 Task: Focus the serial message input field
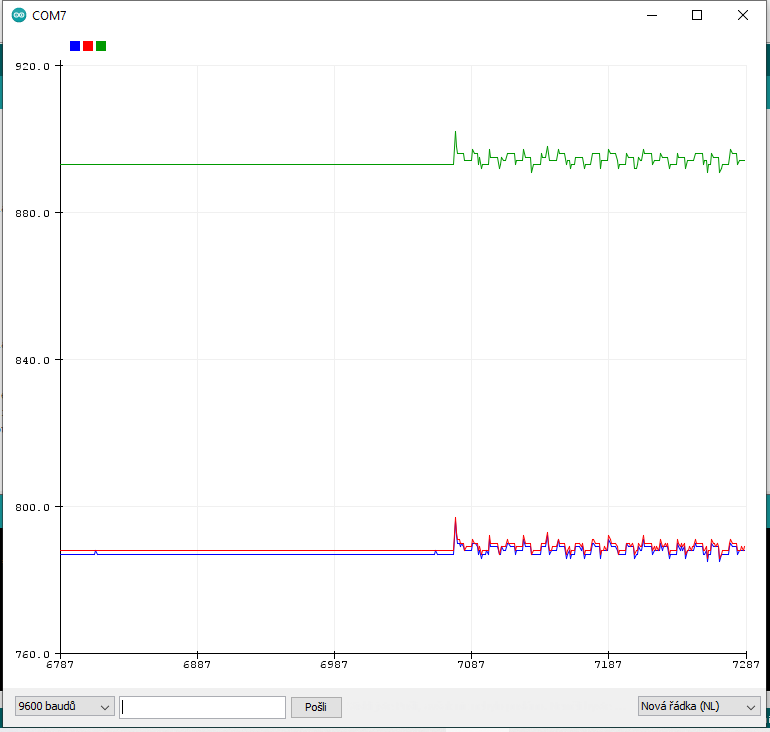(202, 707)
